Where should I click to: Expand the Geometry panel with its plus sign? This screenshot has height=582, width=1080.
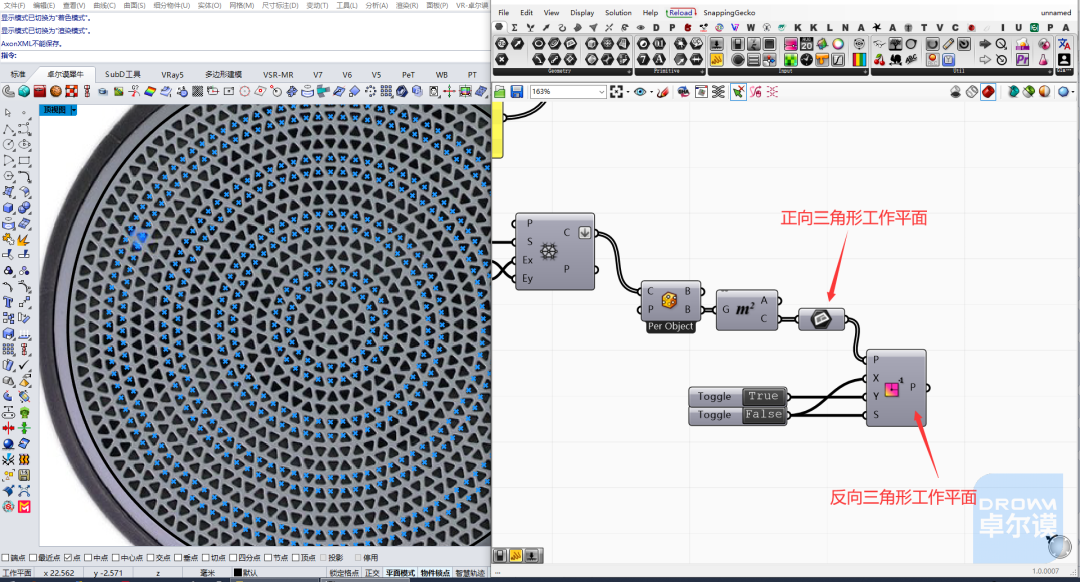[629, 72]
